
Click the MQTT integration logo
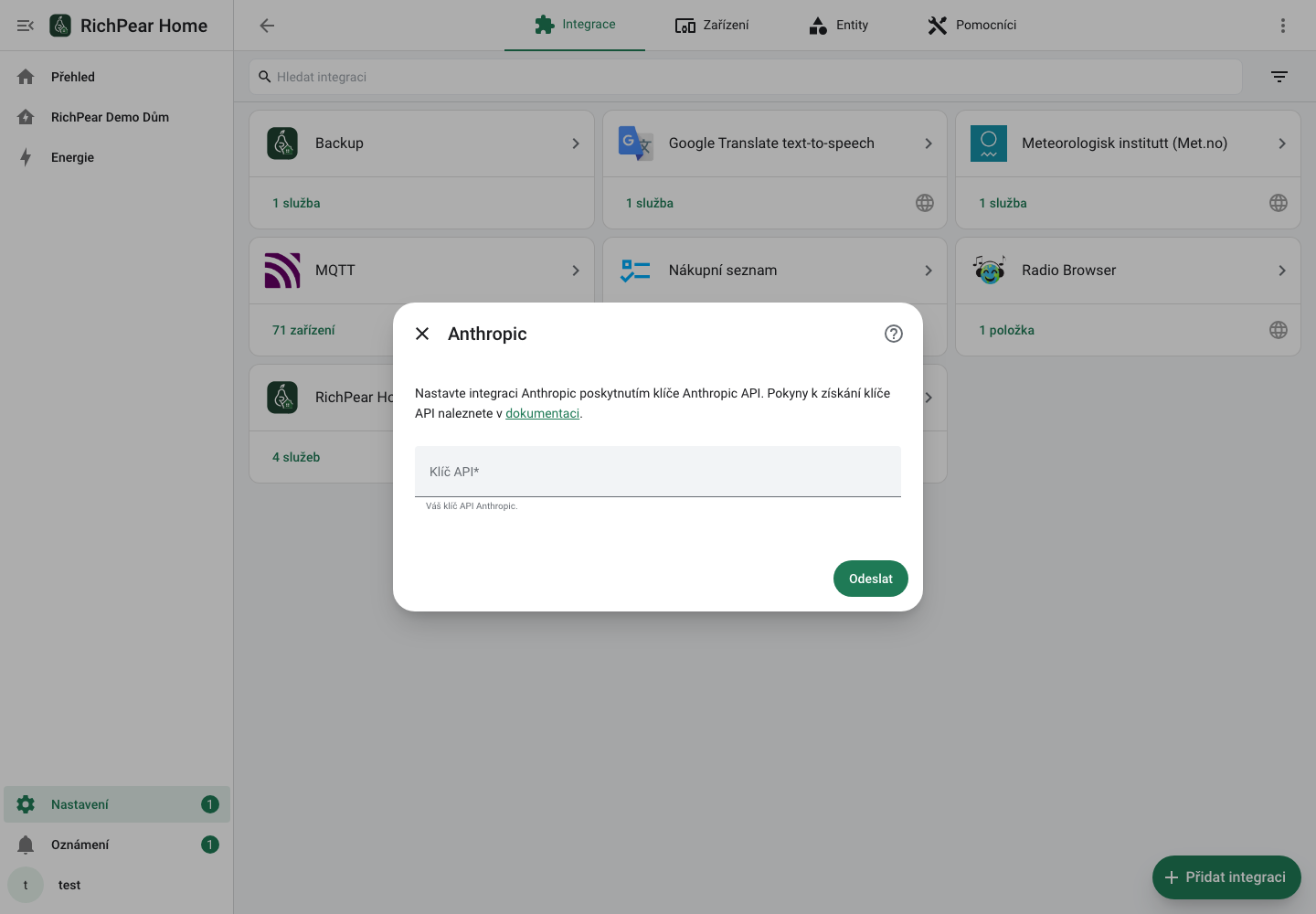point(282,271)
